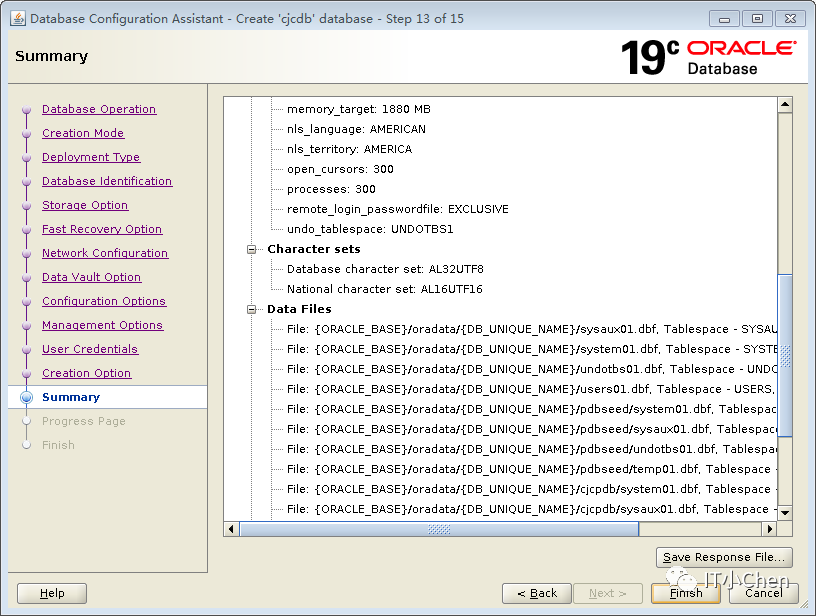Click the Java icon in title bar
Viewport: 816px width, 616px height.
[17, 19]
